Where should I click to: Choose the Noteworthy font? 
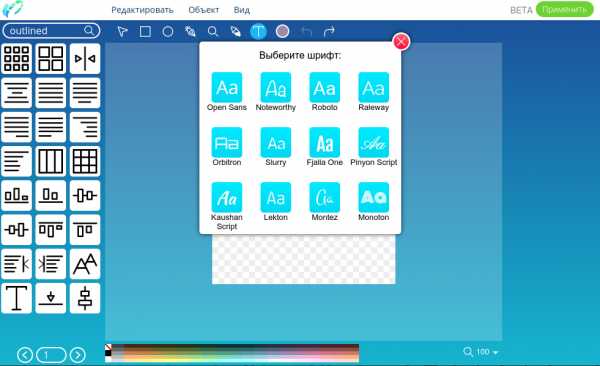point(276,87)
